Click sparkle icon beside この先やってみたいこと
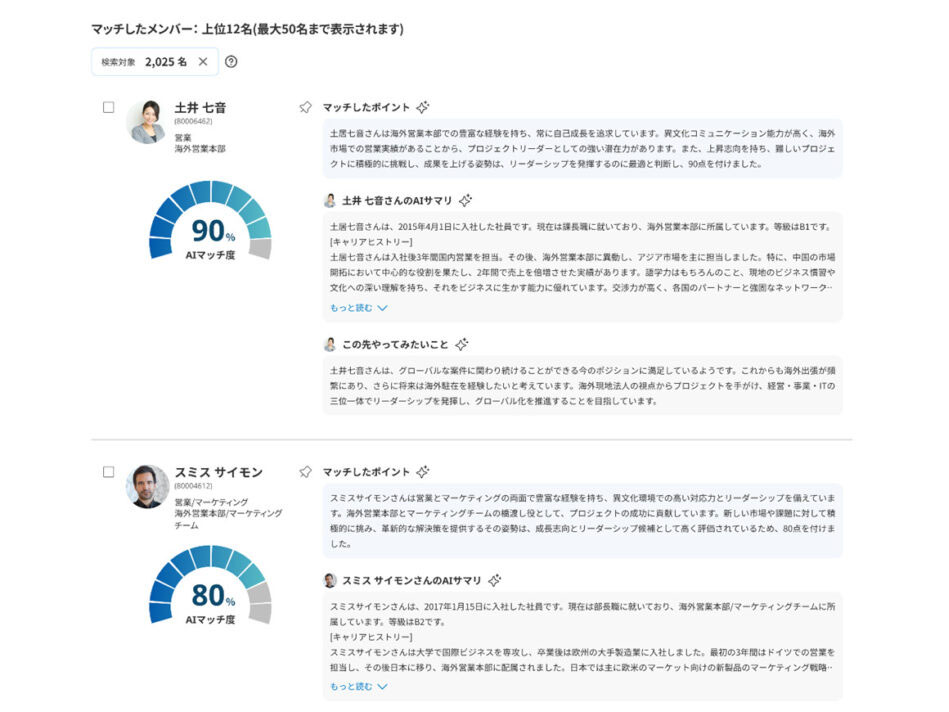The image size is (949, 712). point(461,344)
